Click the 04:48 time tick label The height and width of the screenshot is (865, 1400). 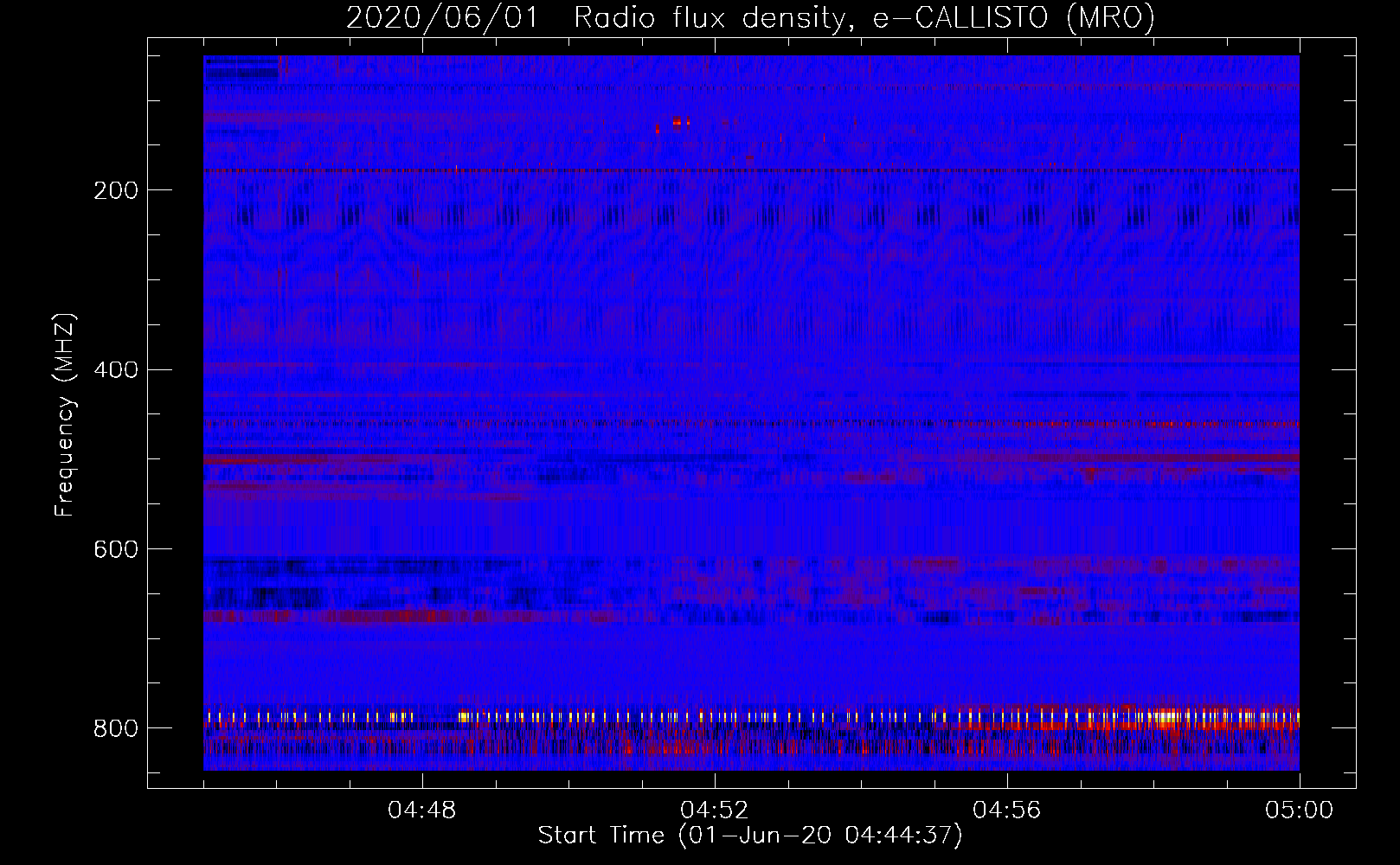[x=422, y=811]
